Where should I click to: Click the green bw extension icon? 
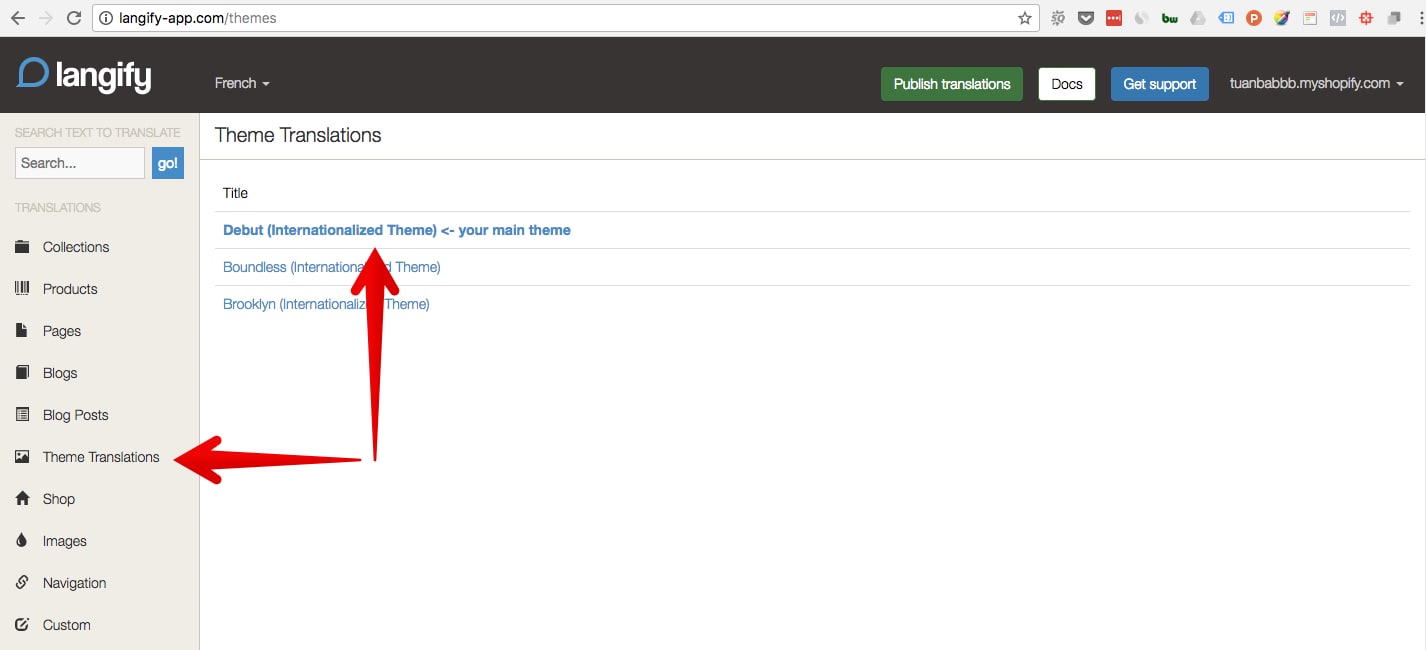pos(1169,18)
